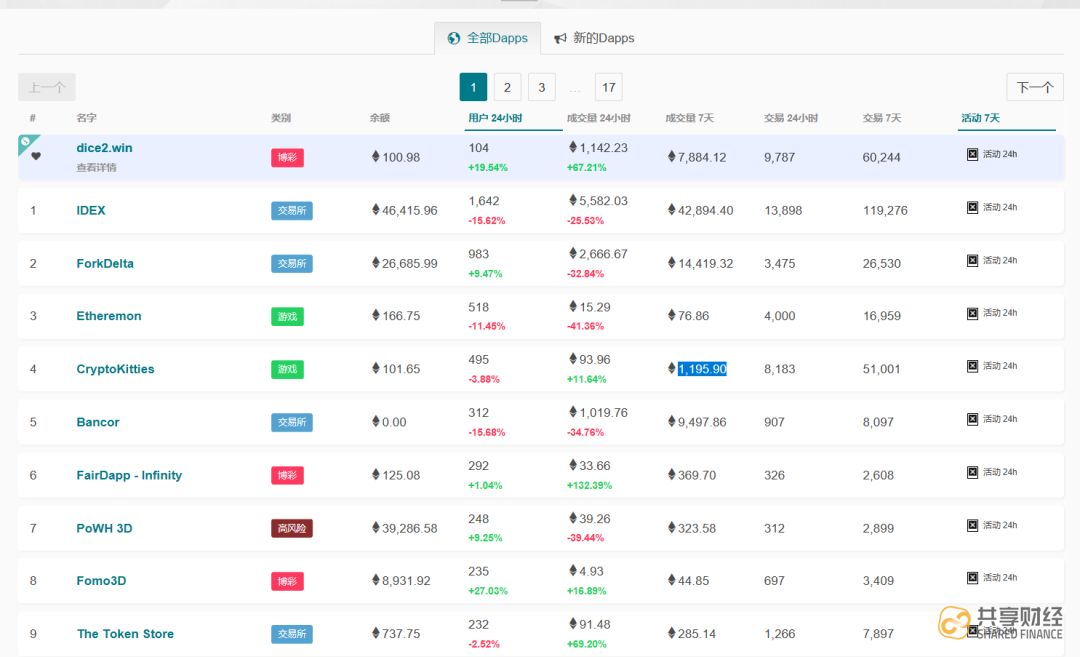Click "+27.03%" user change in Fomo3D row
1080x657 pixels.
click(x=488, y=591)
